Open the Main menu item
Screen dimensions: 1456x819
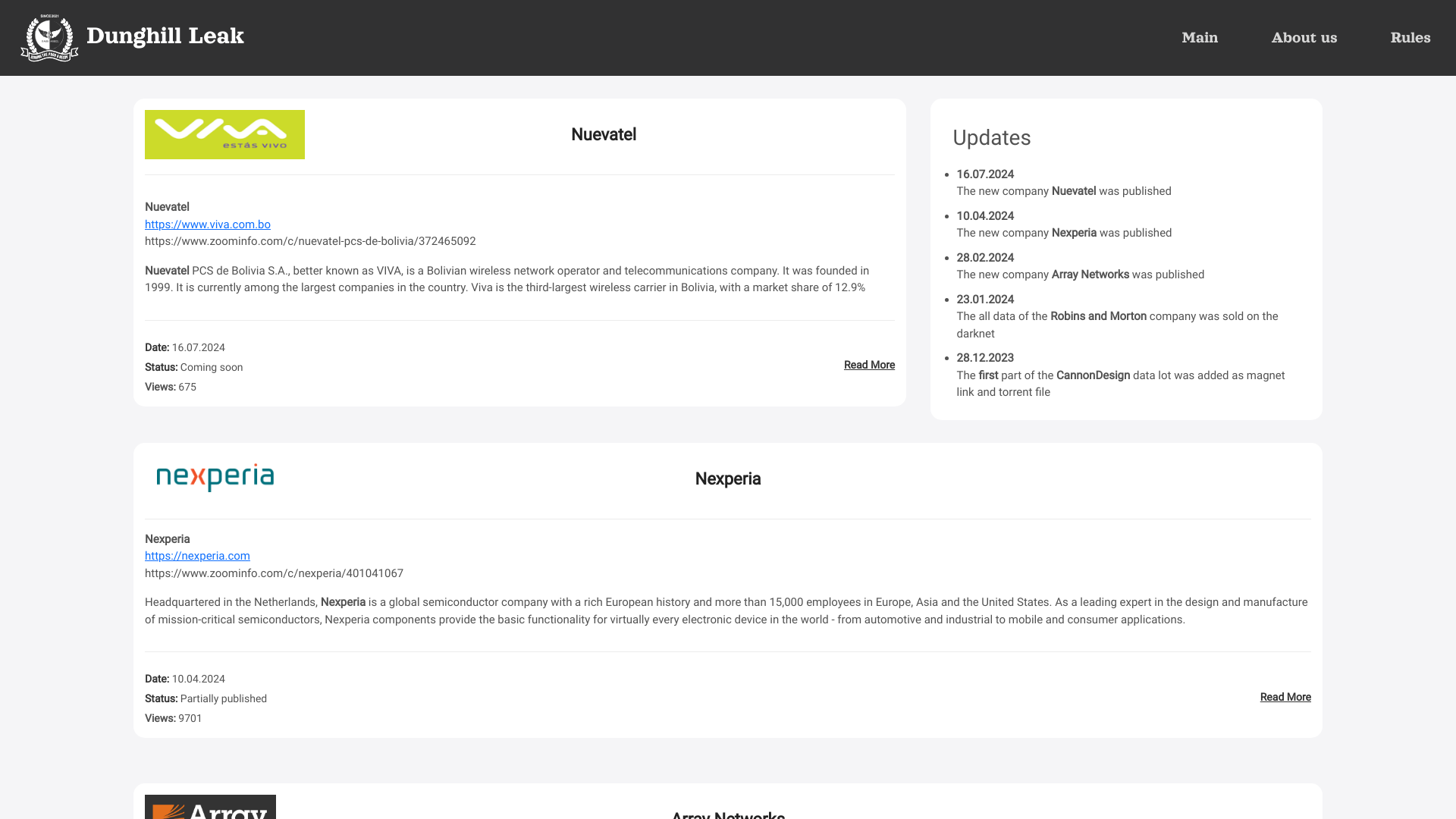click(x=1200, y=38)
